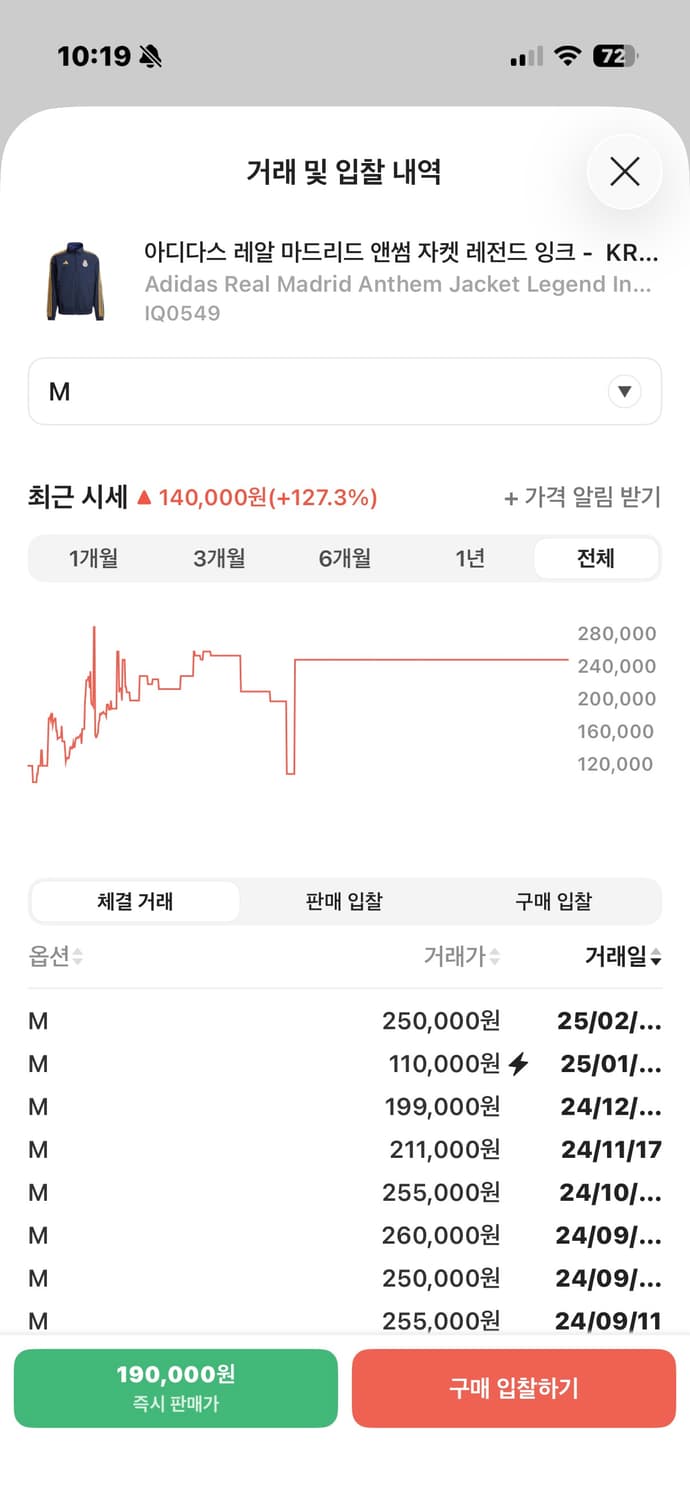The width and height of the screenshot is (690, 1500).
Task: Collapse the 전체 period selector
Action: (x=596, y=558)
